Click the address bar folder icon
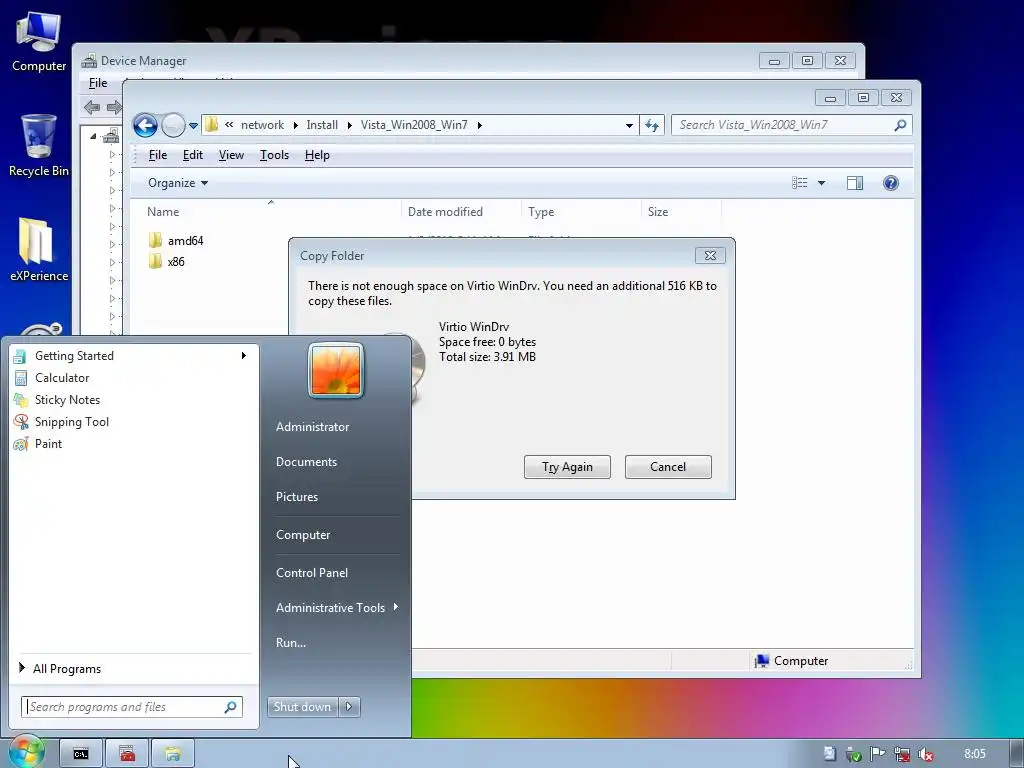This screenshot has width=1024, height=768. pos(212,125)
